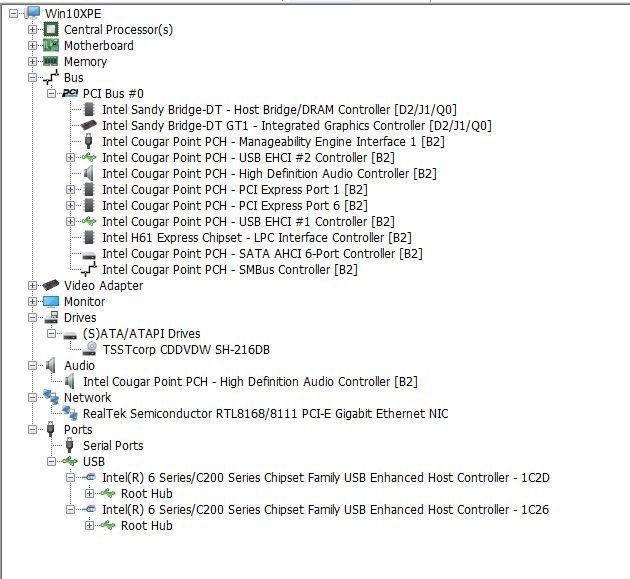This screenshot has height=579, width=630.
Task: Click the USB EHCI #2 green USB icon
Action: tap(89, 157)
